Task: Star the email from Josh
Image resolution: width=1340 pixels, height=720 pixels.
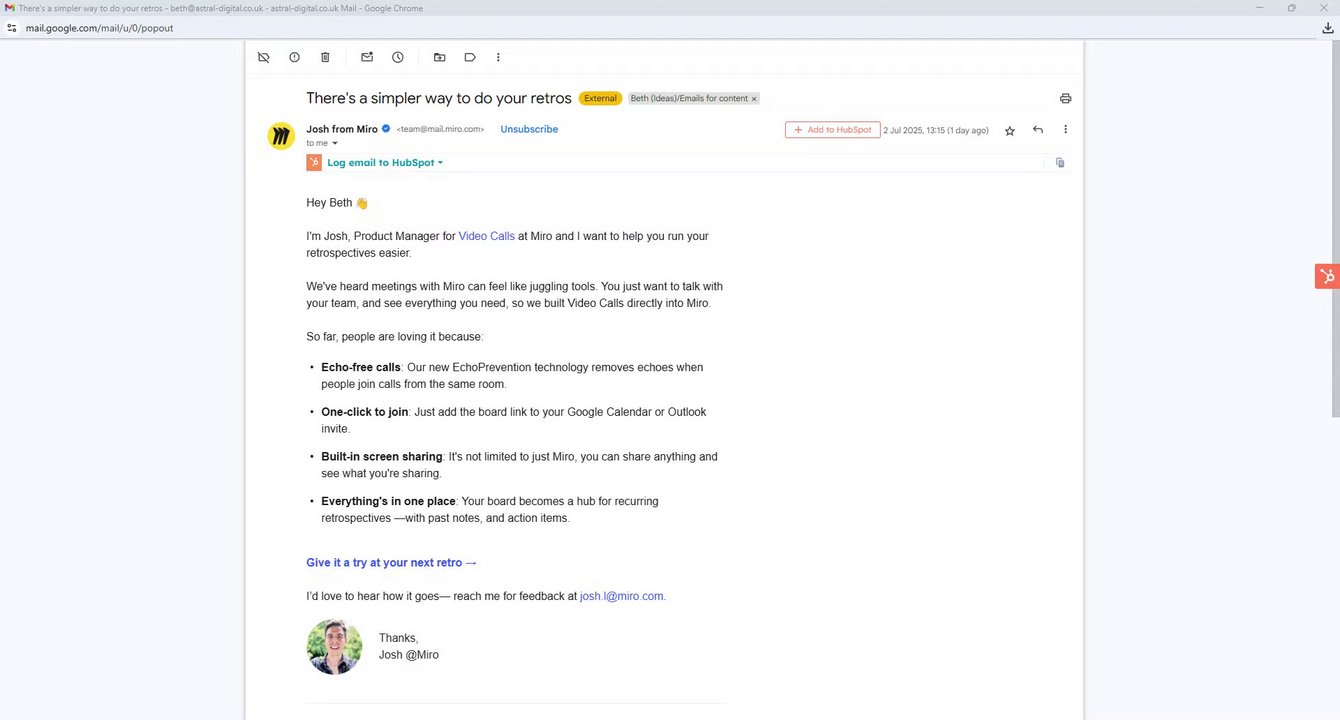Action: tap(1010, 130)
